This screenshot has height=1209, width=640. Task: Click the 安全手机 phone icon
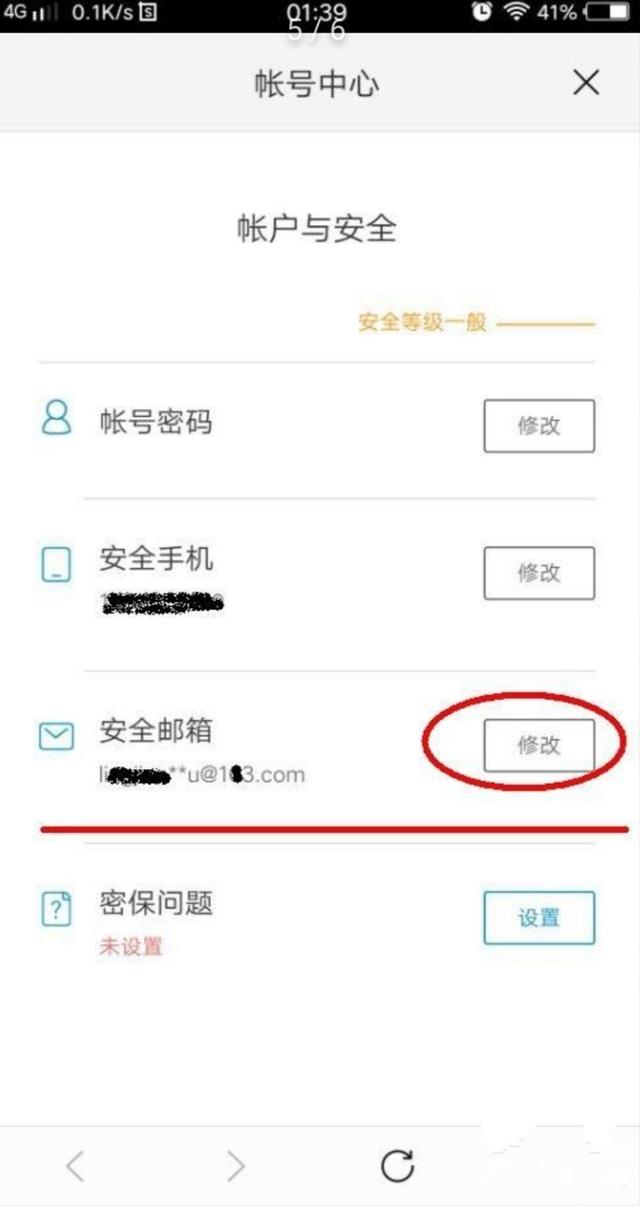[57, 566]
